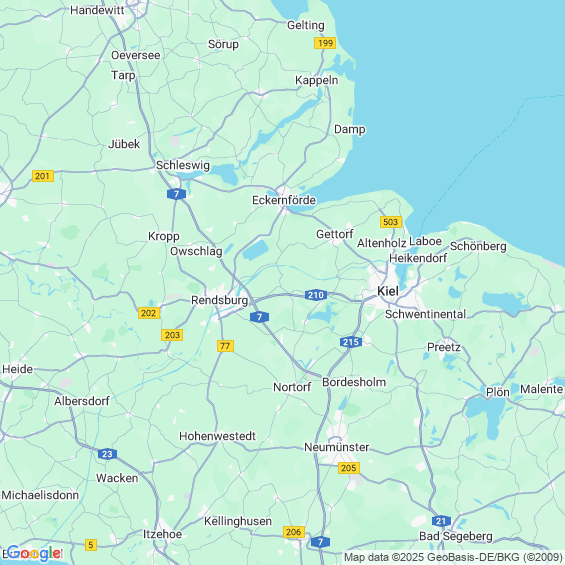
Task: Click the yellow 77 road marker
Action: [226, 346]
